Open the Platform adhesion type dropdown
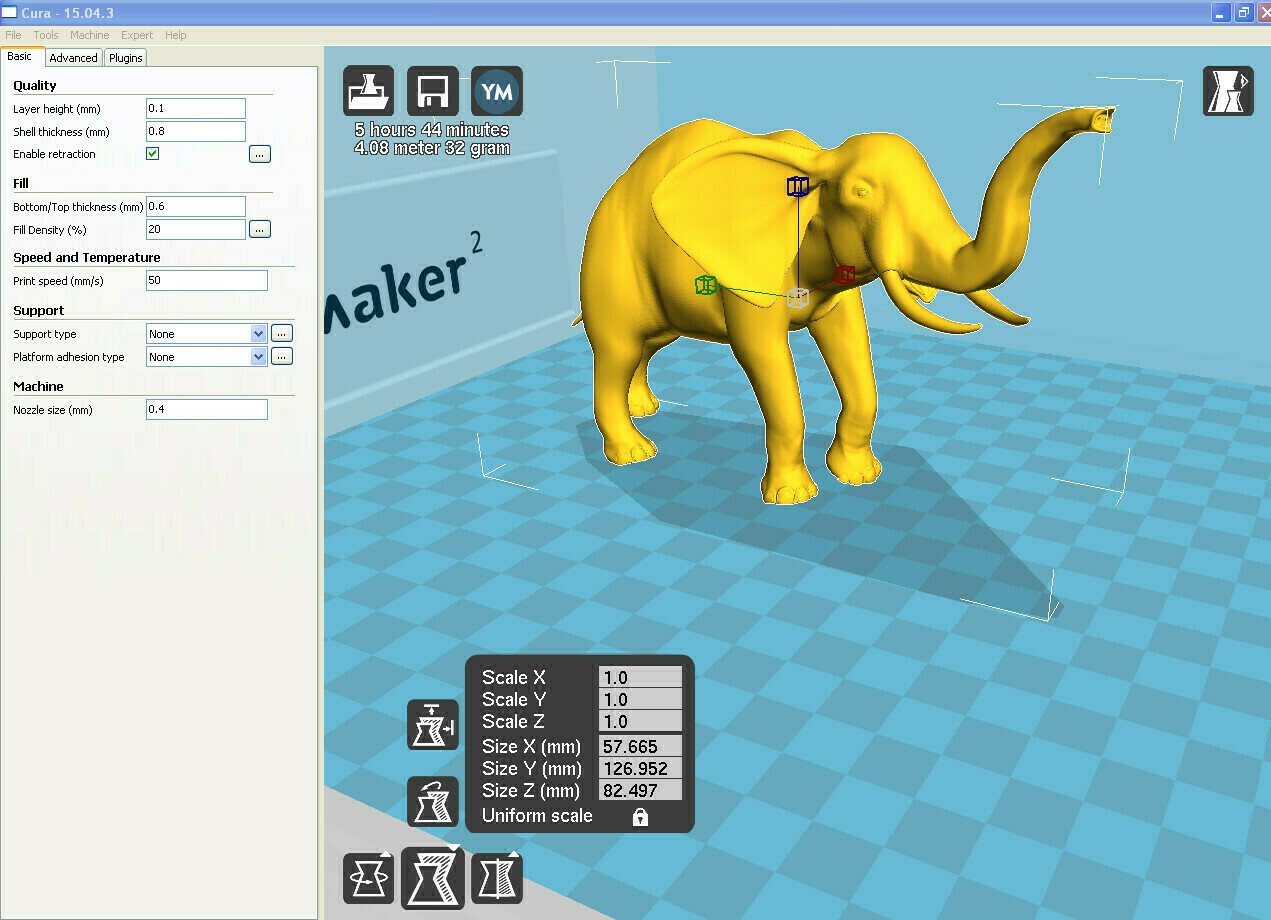Image resolution: width=1271 pixels, height=920 pixels. [206, 357]
